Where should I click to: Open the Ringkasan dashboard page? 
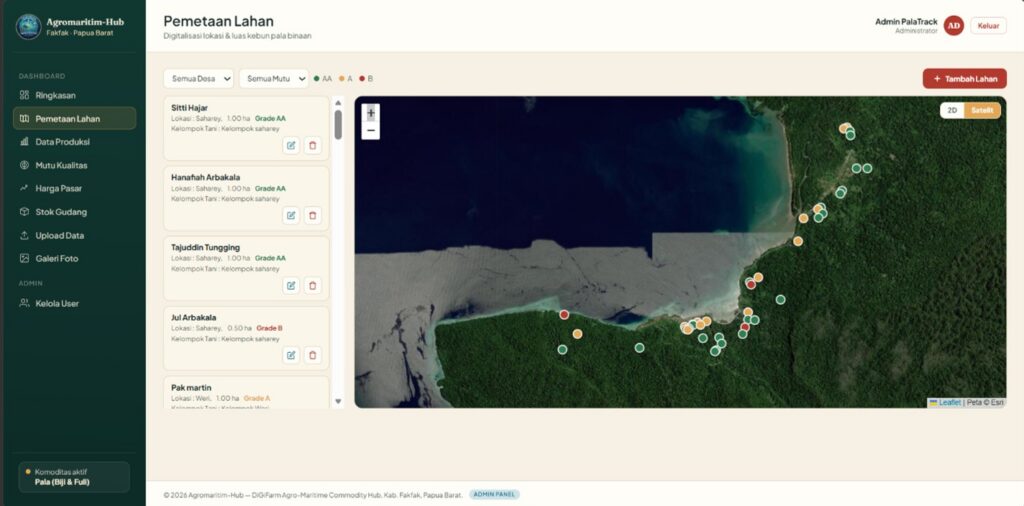74,95
